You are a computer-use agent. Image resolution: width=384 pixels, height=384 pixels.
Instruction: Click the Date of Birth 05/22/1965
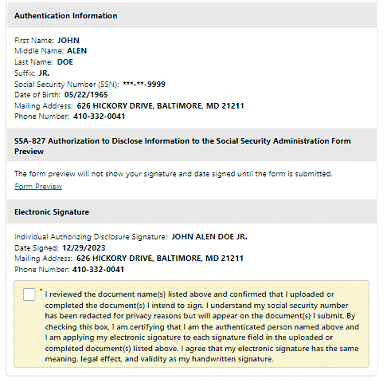[x=86, y=95]
